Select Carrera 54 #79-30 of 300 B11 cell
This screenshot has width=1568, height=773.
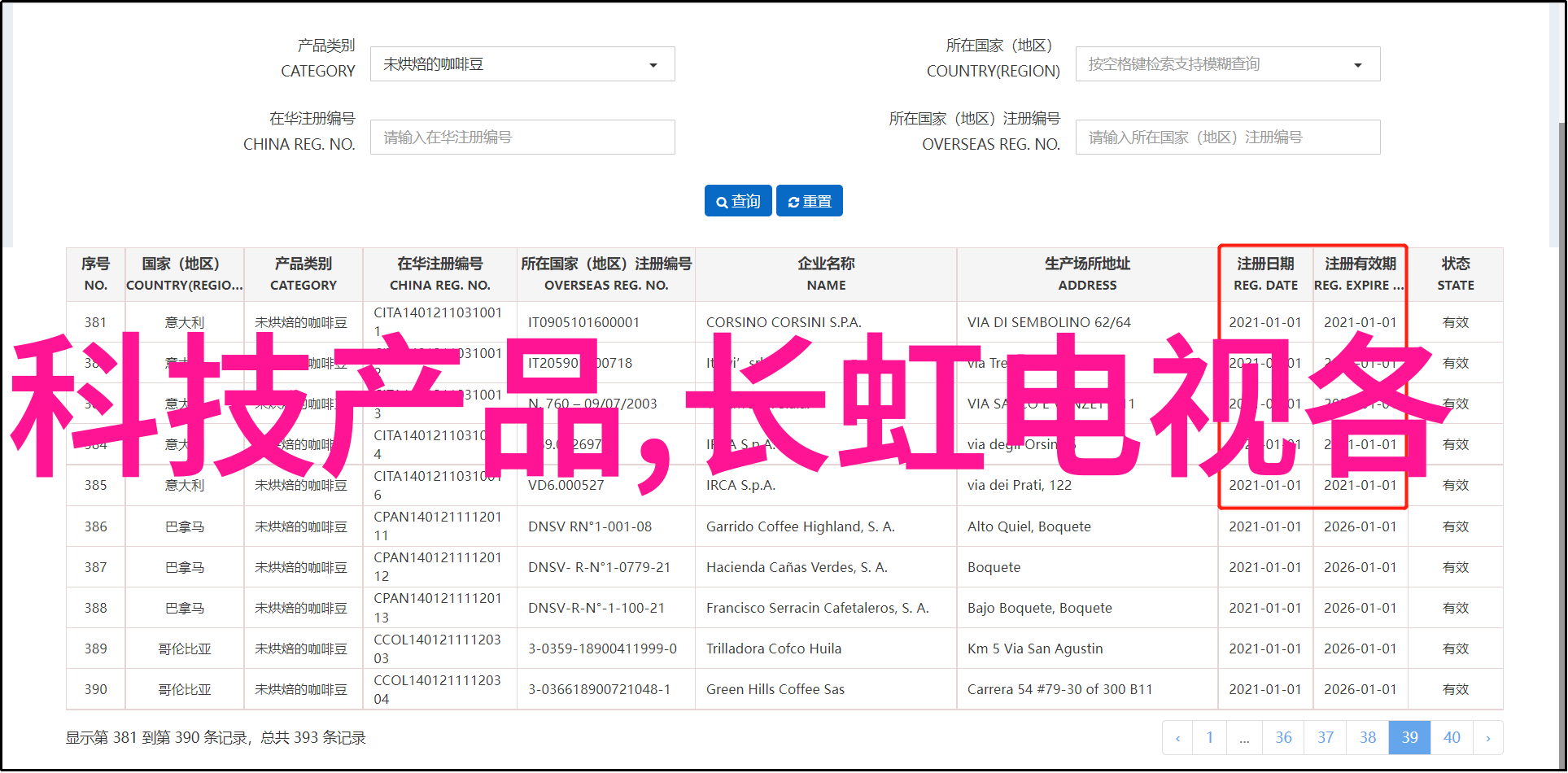1088,689
